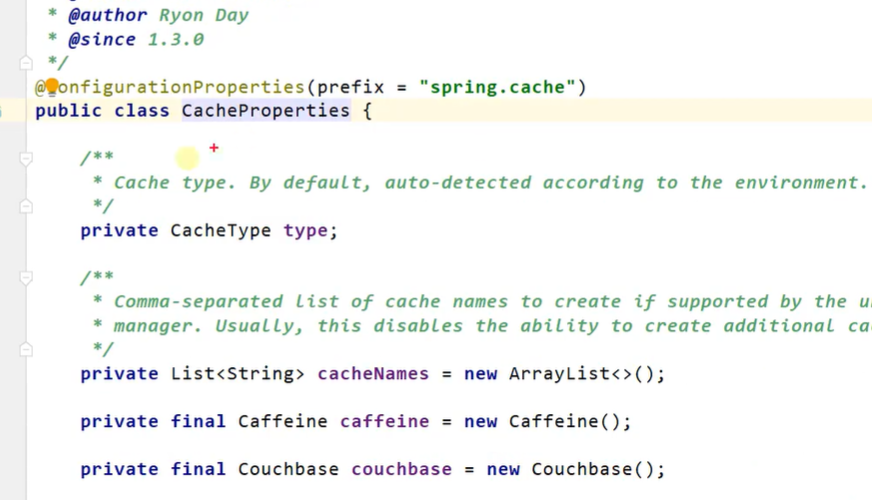Click the prefix attribute name in the annotation
The height and width of the screenshot is (500, 872).
[350, 87]
